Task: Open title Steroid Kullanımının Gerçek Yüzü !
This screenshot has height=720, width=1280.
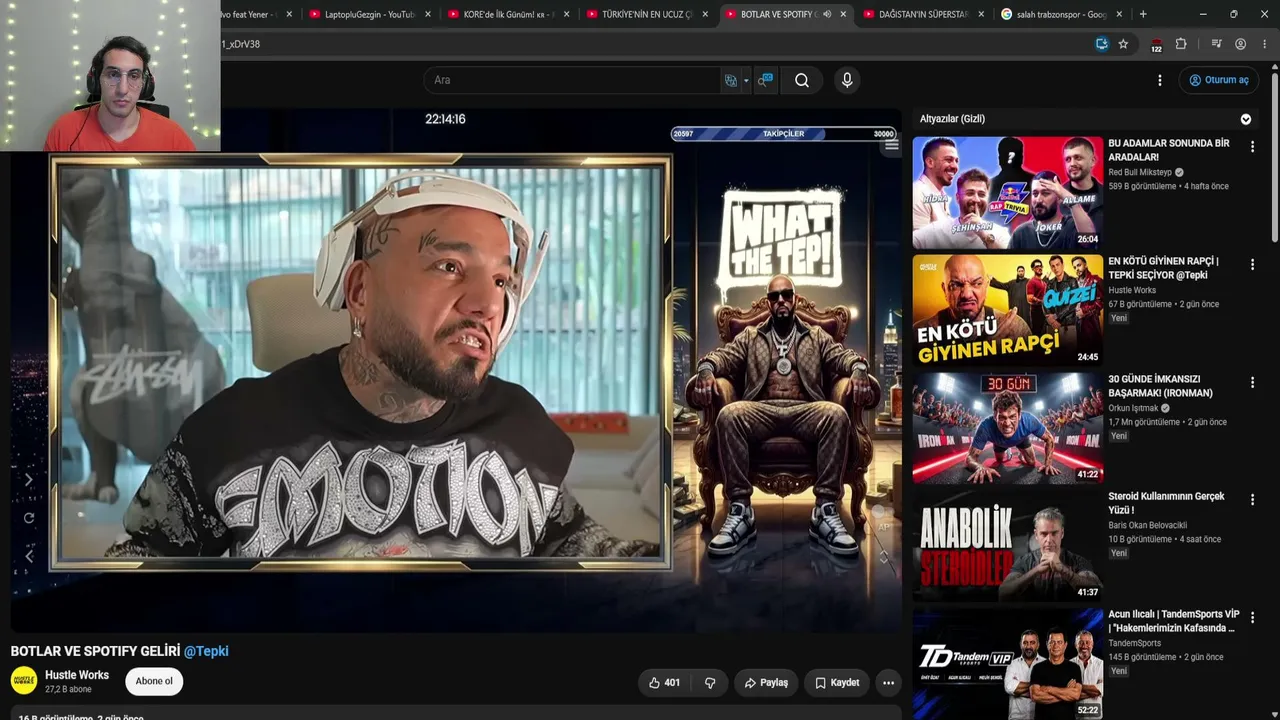Action: pyautogui.click(x=1166, y=503)
